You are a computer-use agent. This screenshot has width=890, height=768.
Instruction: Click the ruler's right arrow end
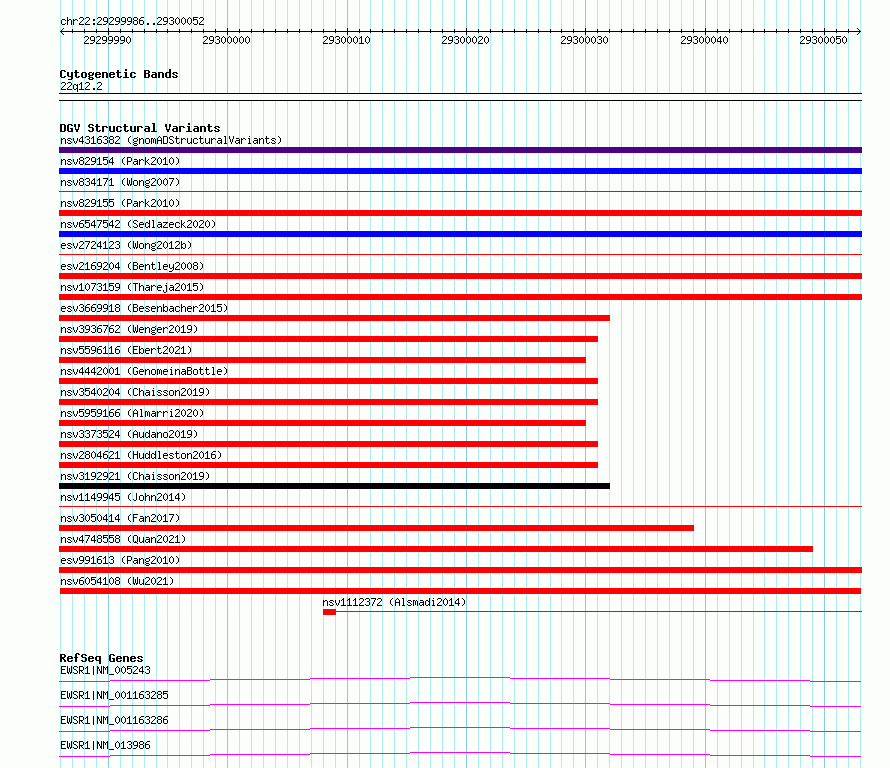pos(859,31)
